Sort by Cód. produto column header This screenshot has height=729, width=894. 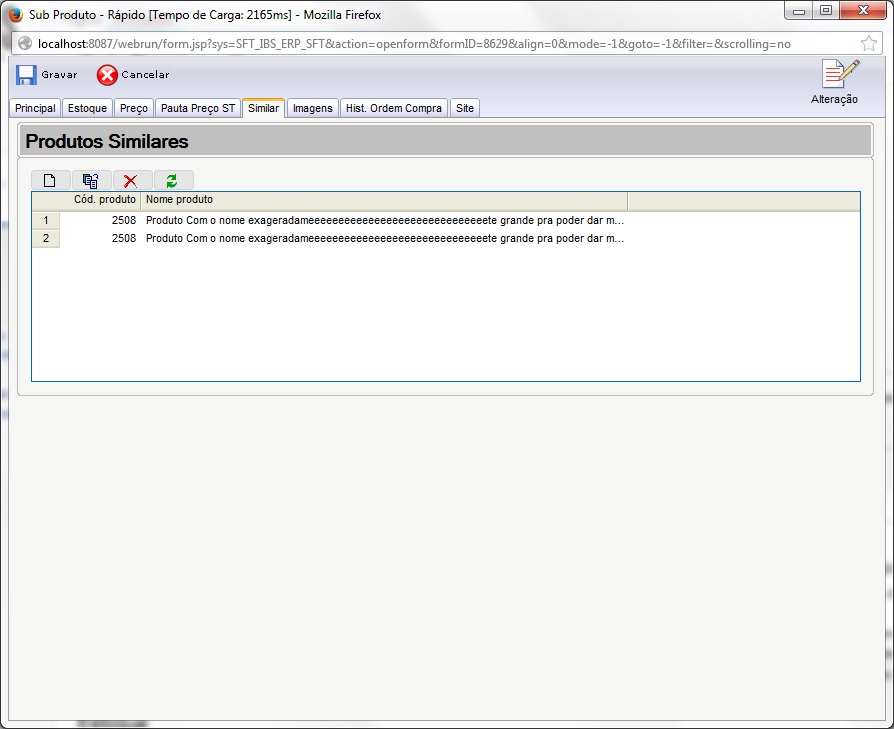coord(104,199)
